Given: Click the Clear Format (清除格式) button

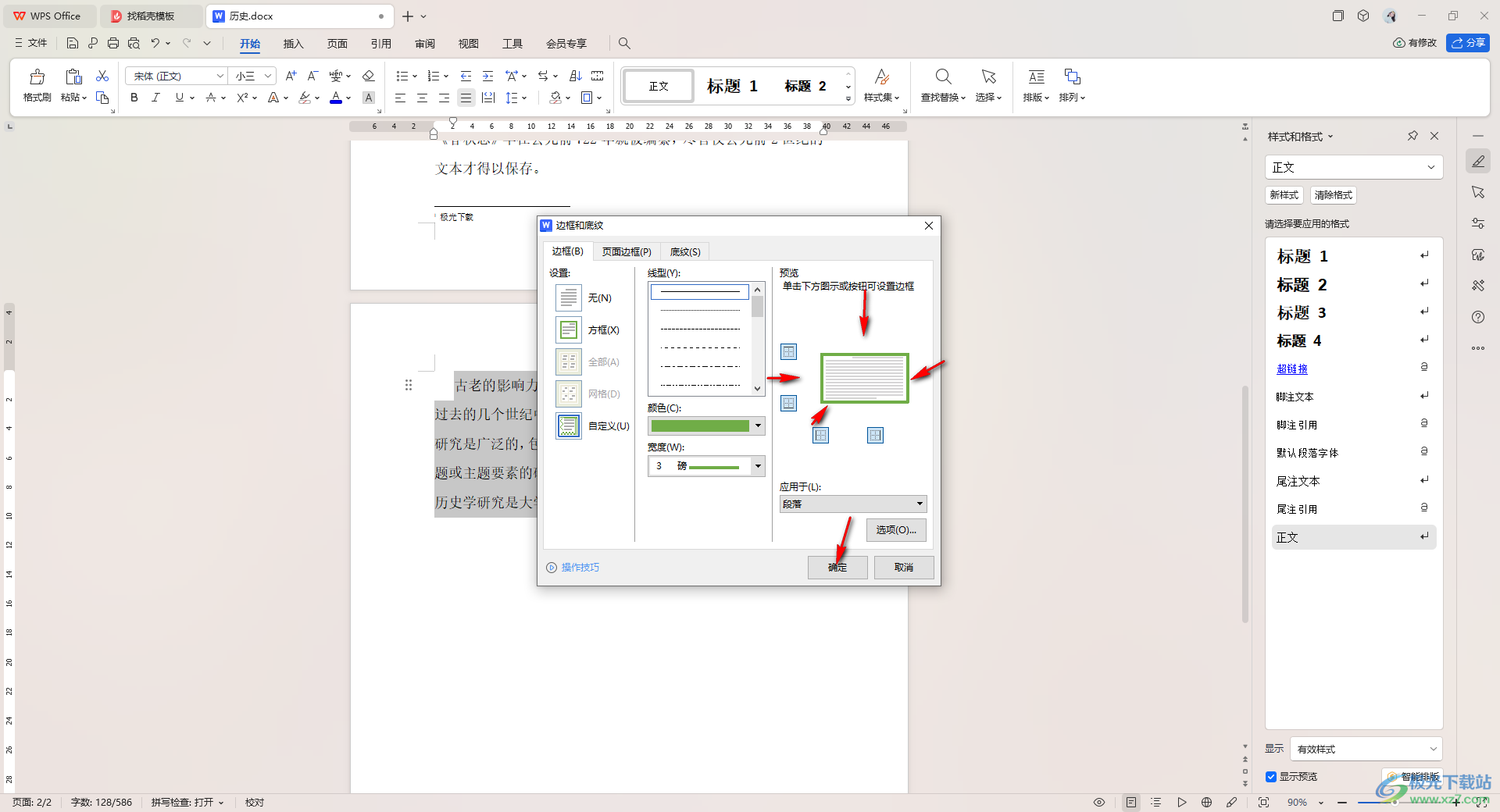Looking at the screenshot, I should coord(1333,195).
